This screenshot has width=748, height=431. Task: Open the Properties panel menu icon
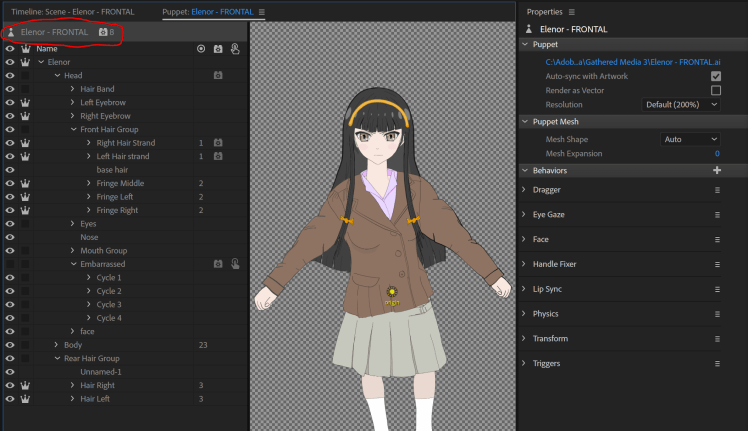coord(573,11)
